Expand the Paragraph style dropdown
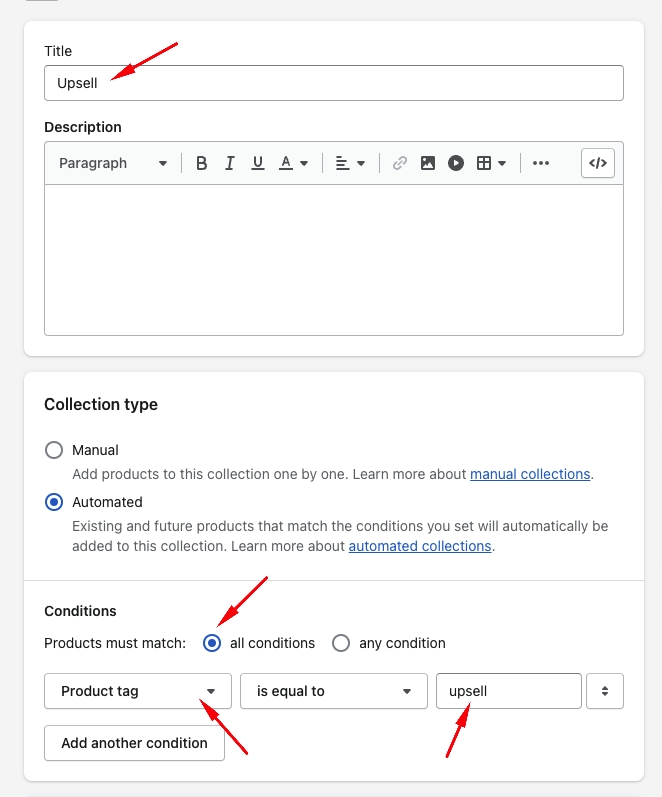 (x=112, y=163)
